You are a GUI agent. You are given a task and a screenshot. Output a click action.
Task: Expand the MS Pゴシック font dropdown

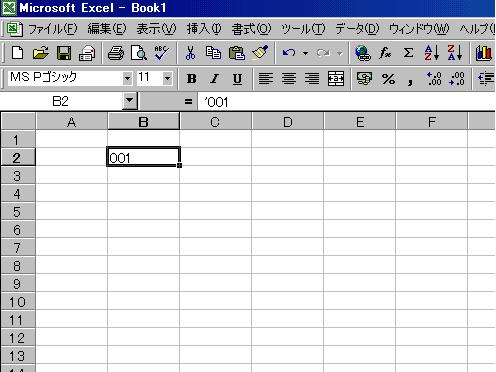[x=127, y=79]
